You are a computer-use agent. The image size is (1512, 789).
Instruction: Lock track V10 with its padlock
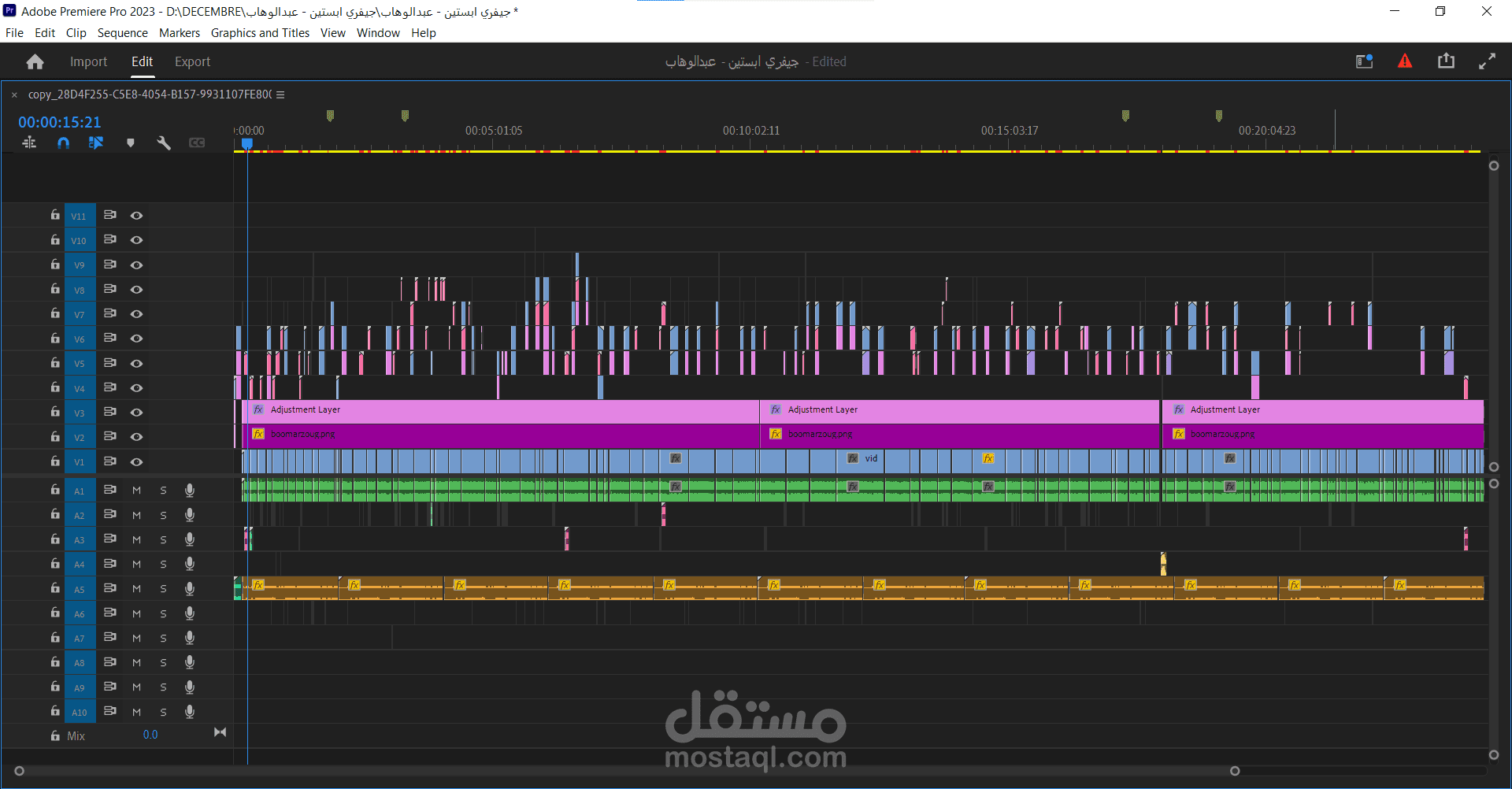(55, 239)
